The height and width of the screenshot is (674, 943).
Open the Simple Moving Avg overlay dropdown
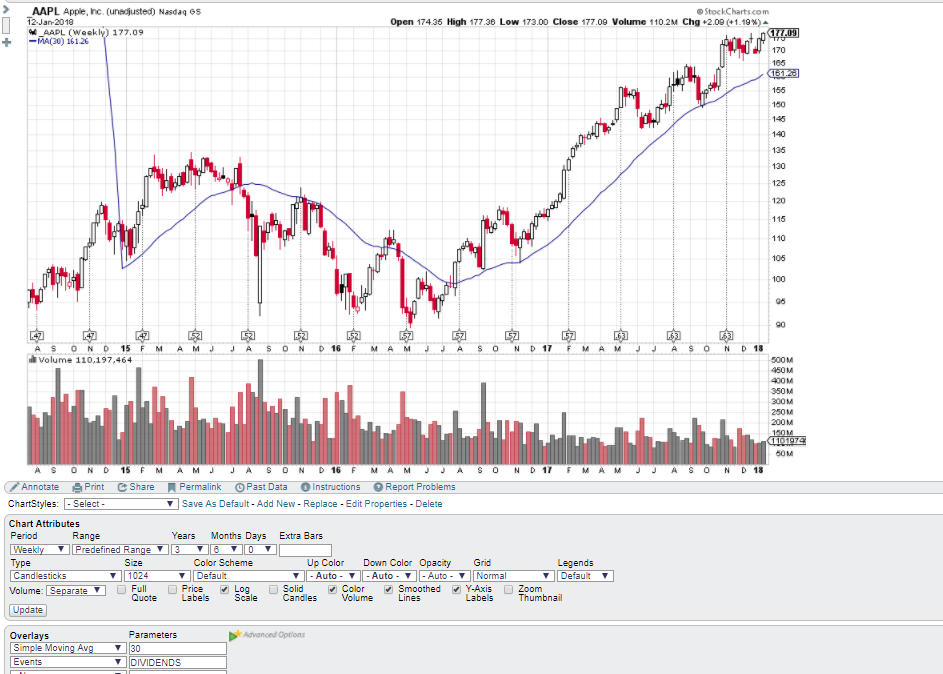pos(68,648)
